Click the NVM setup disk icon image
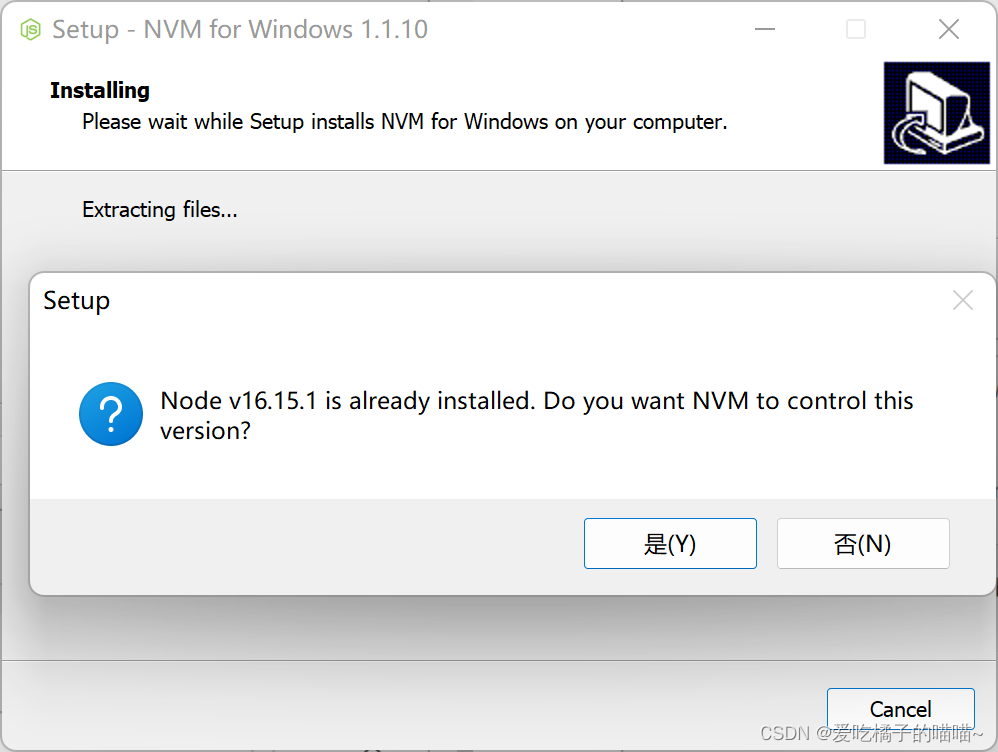Viewport: 998px width, 752px height. [x=936, y=111]
